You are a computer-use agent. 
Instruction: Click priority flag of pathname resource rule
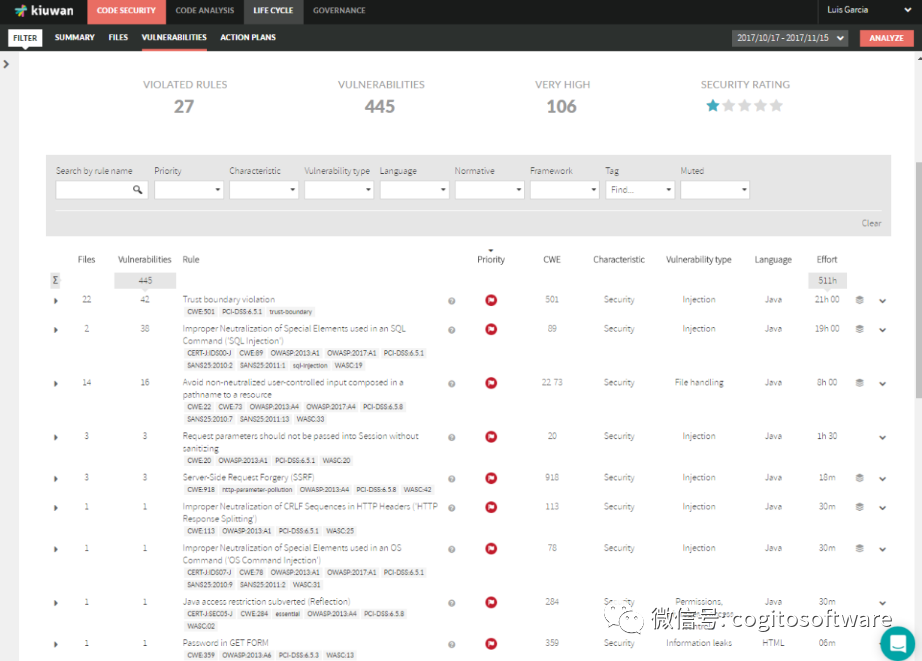tap(491, 383)
